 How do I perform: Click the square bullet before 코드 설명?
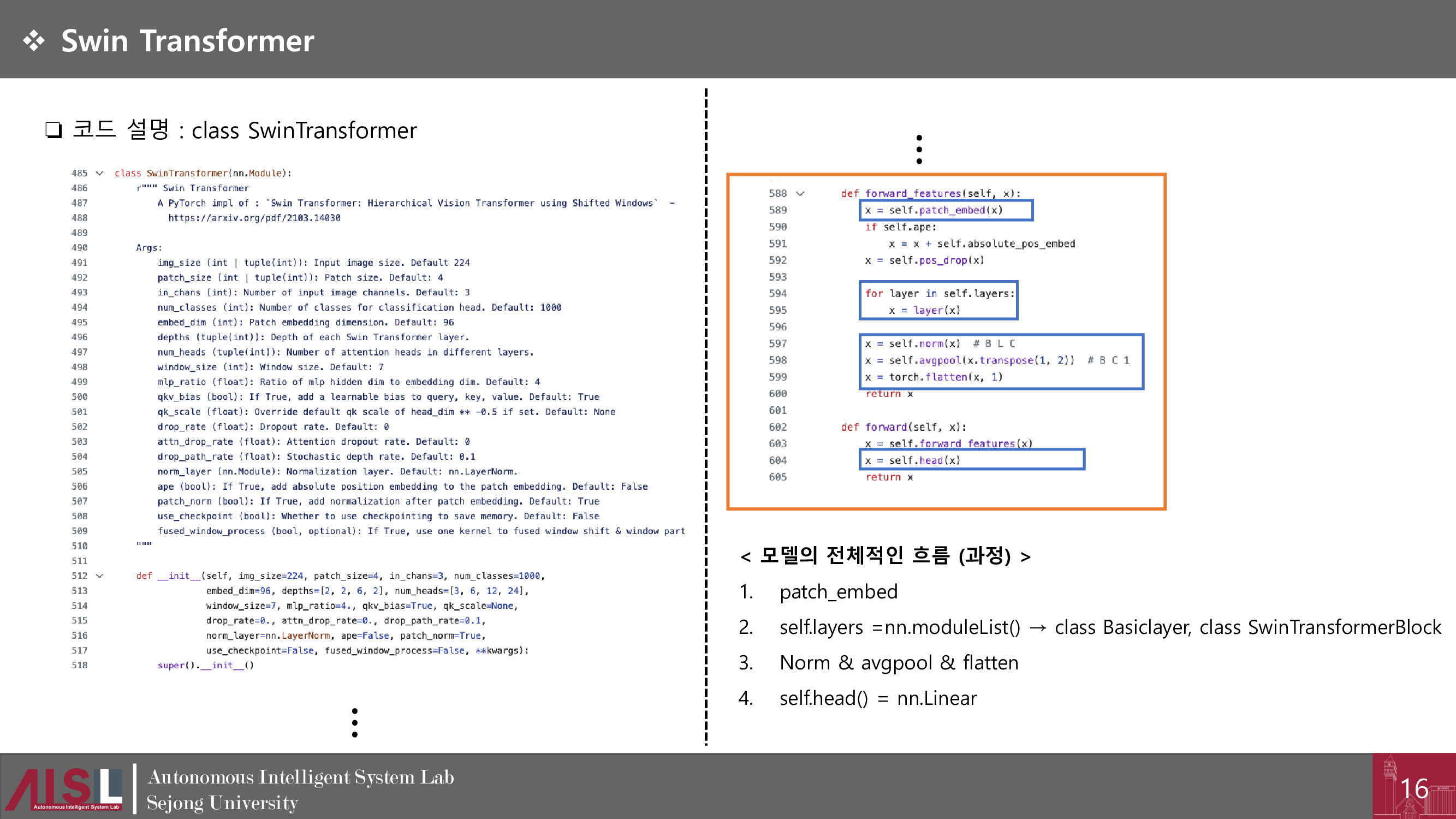54,130
